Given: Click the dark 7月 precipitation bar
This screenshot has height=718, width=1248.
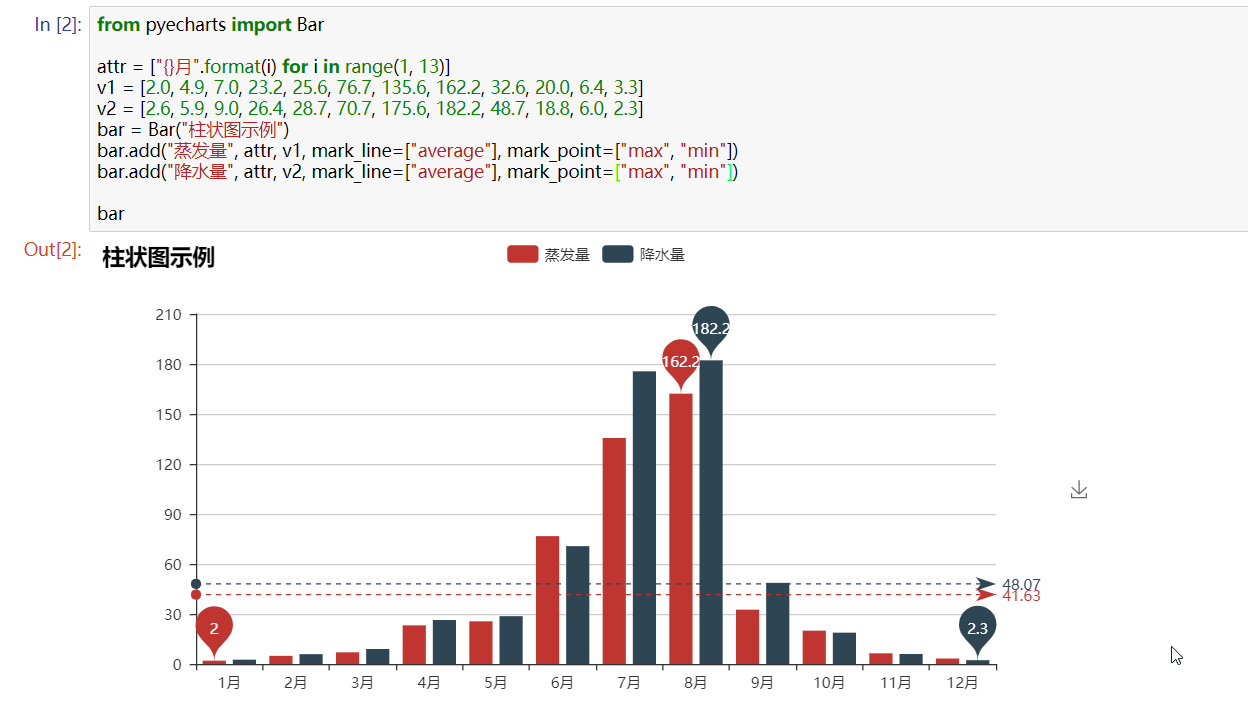Looking at the screenshot, I should pyautogui.click(x=644, y=517).
